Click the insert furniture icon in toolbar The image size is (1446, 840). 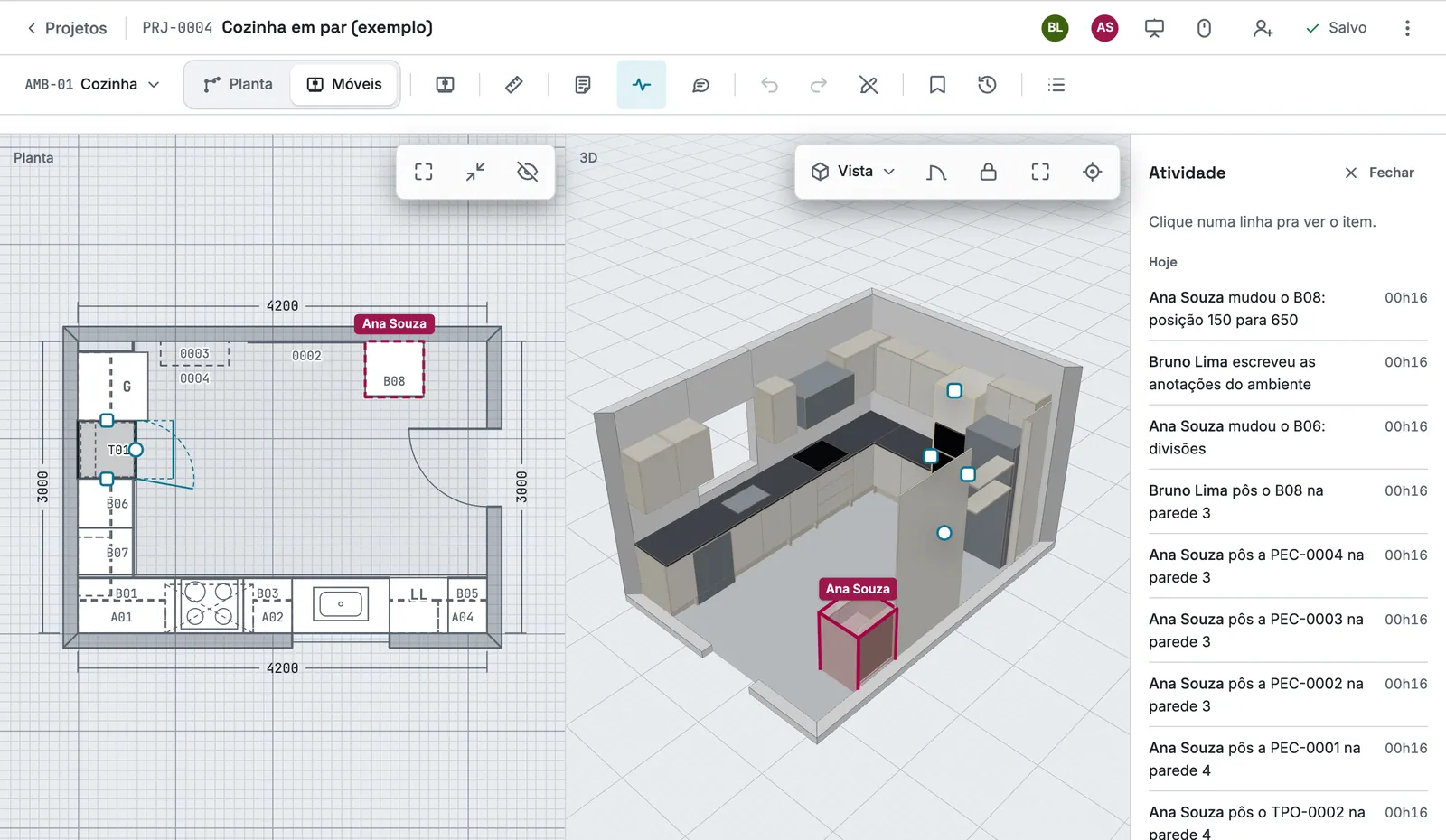[x=445, y=85]
